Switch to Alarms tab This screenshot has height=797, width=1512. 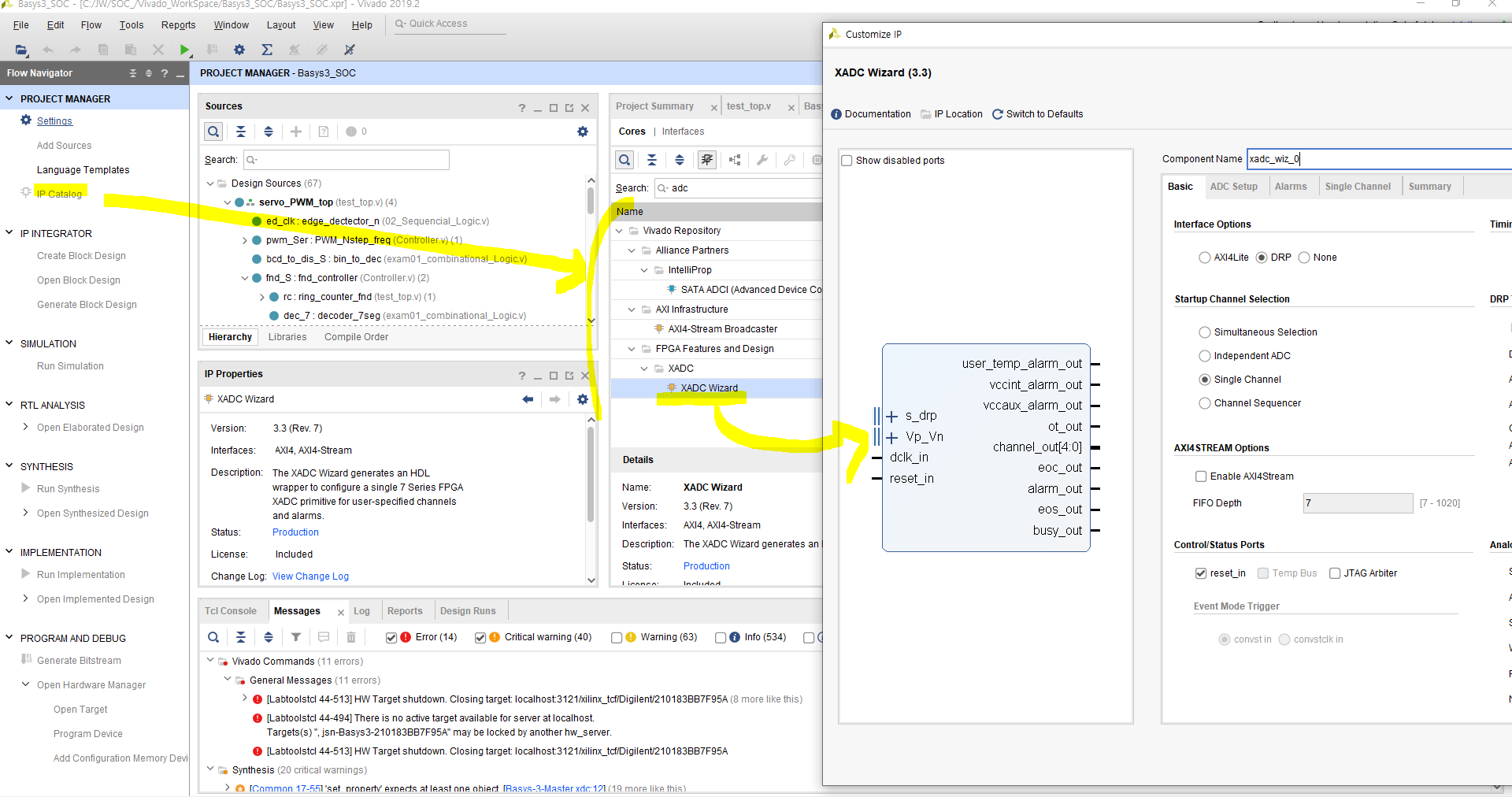tap(1291, 187)
